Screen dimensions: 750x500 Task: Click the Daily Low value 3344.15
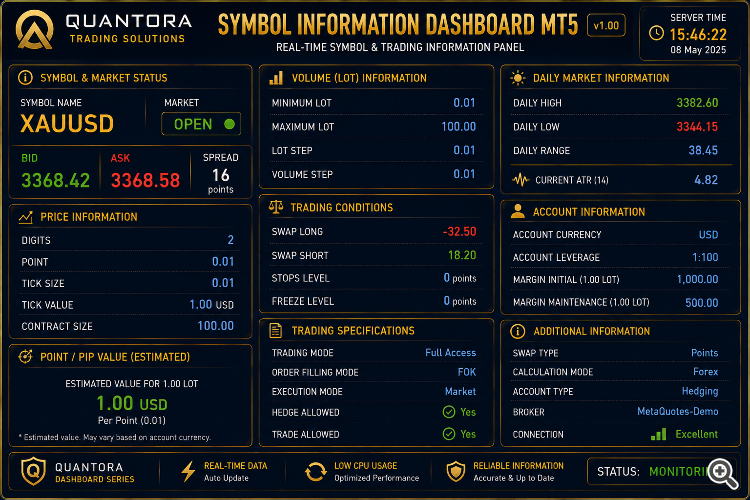pyautogui.click(x=697, y=127)
